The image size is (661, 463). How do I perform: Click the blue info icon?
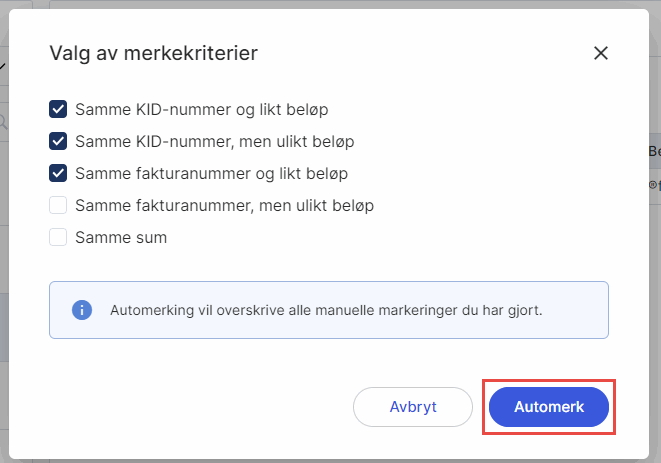click(x=81, y=310)
